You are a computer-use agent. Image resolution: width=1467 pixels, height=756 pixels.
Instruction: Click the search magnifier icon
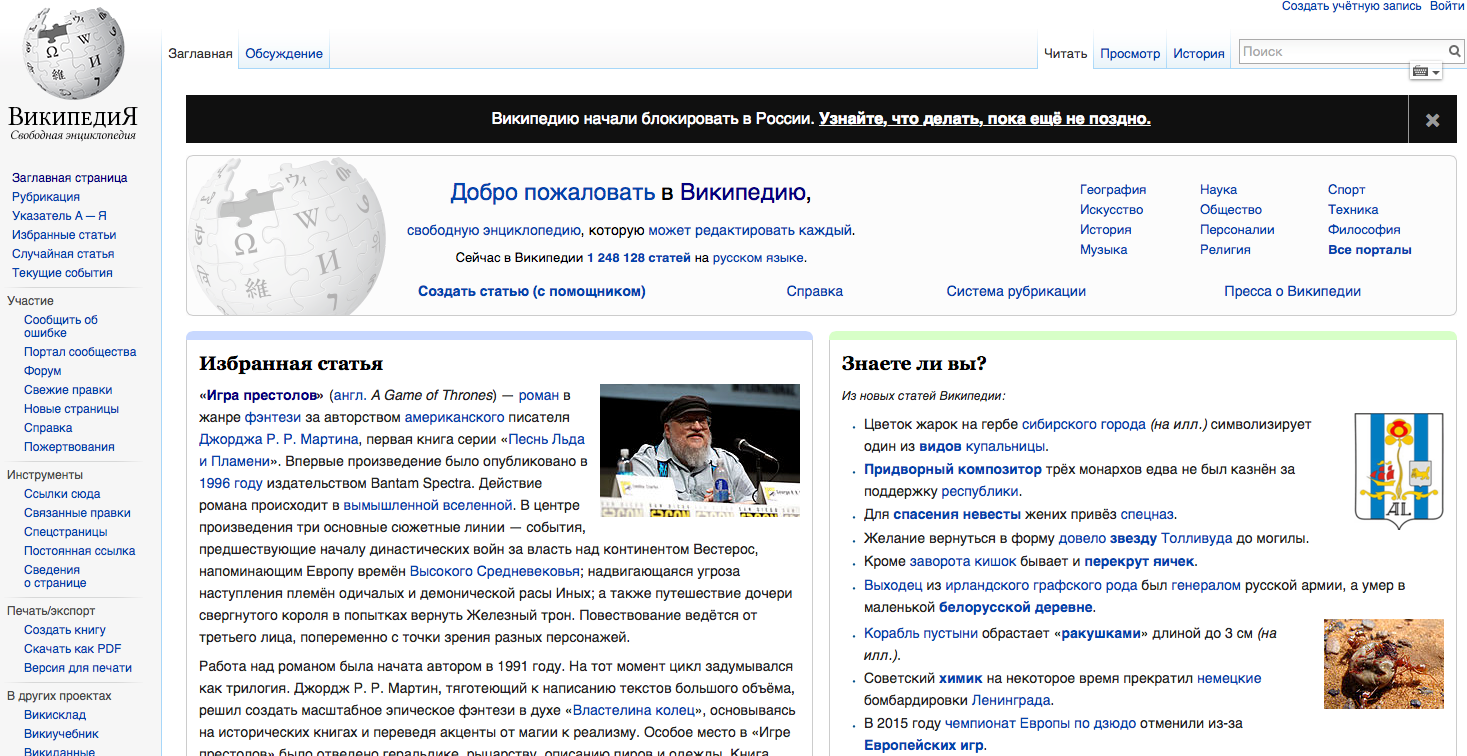[1454, 52]
